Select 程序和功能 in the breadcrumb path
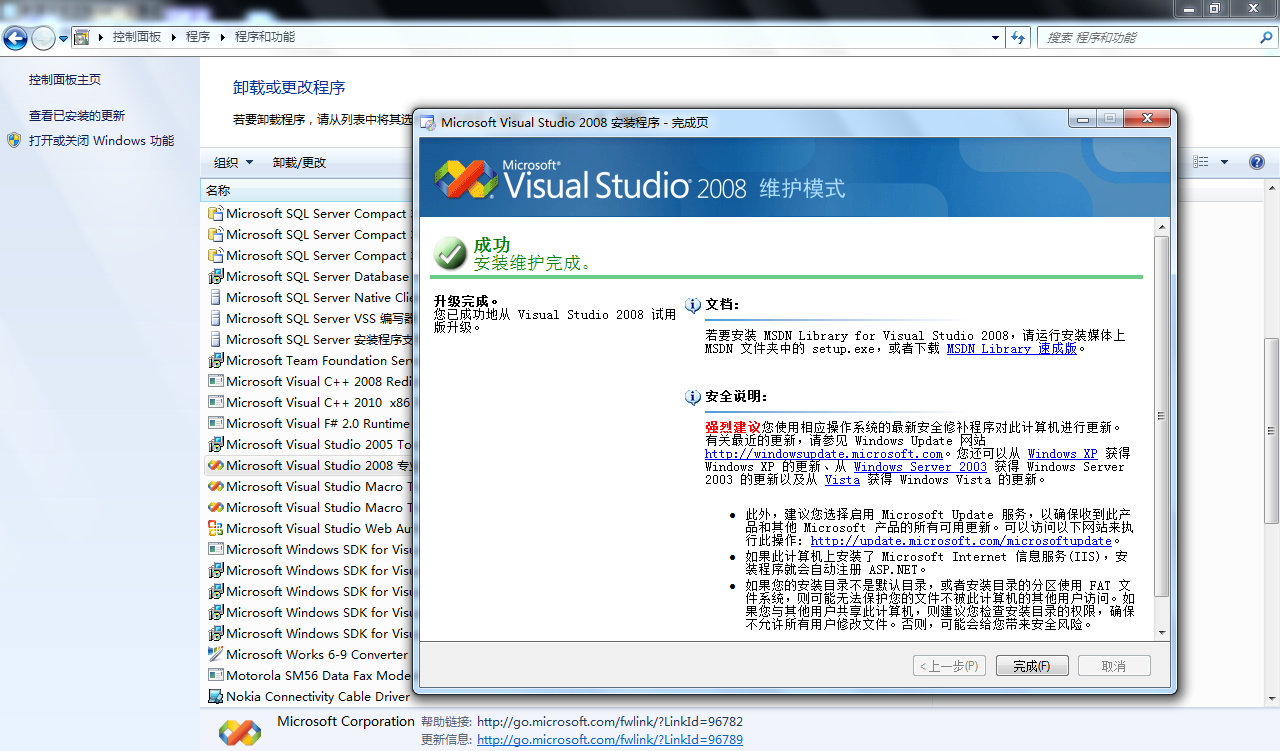1280x751 pixels. tap(265, 37)
